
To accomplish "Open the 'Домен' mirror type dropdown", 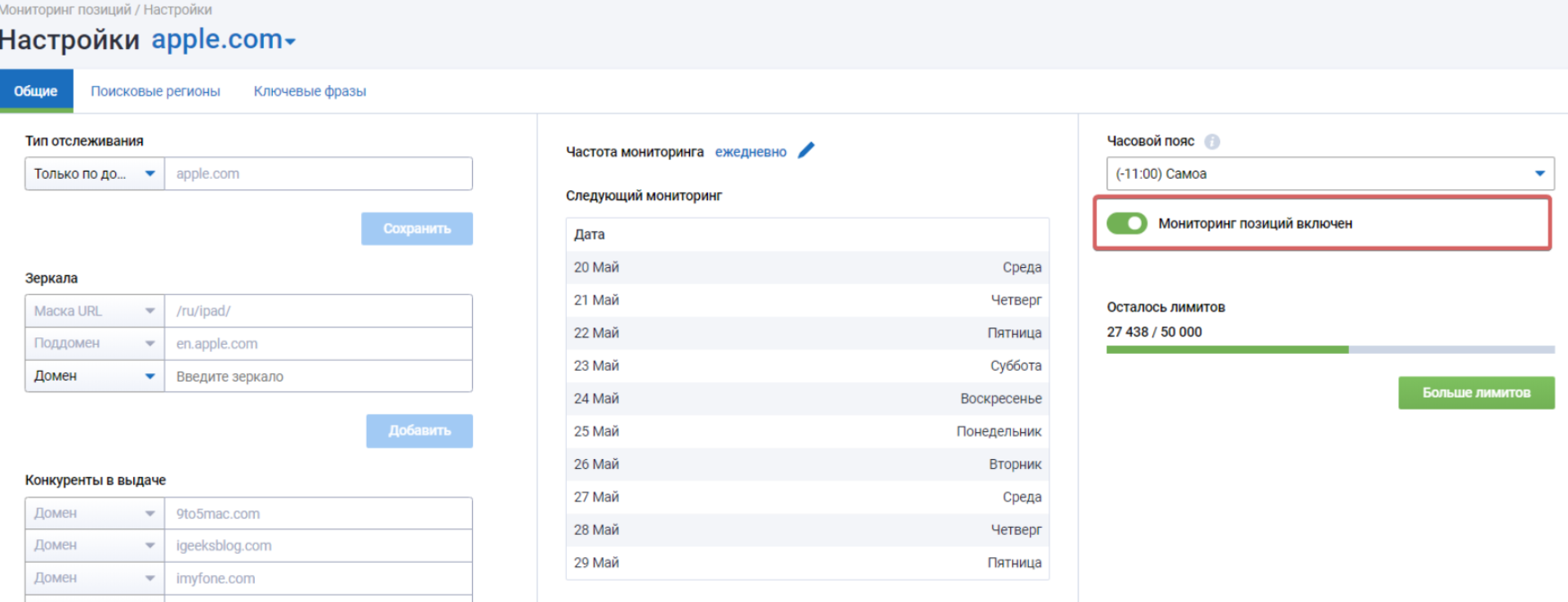I will pyautogui.click(x=95, y=377).
